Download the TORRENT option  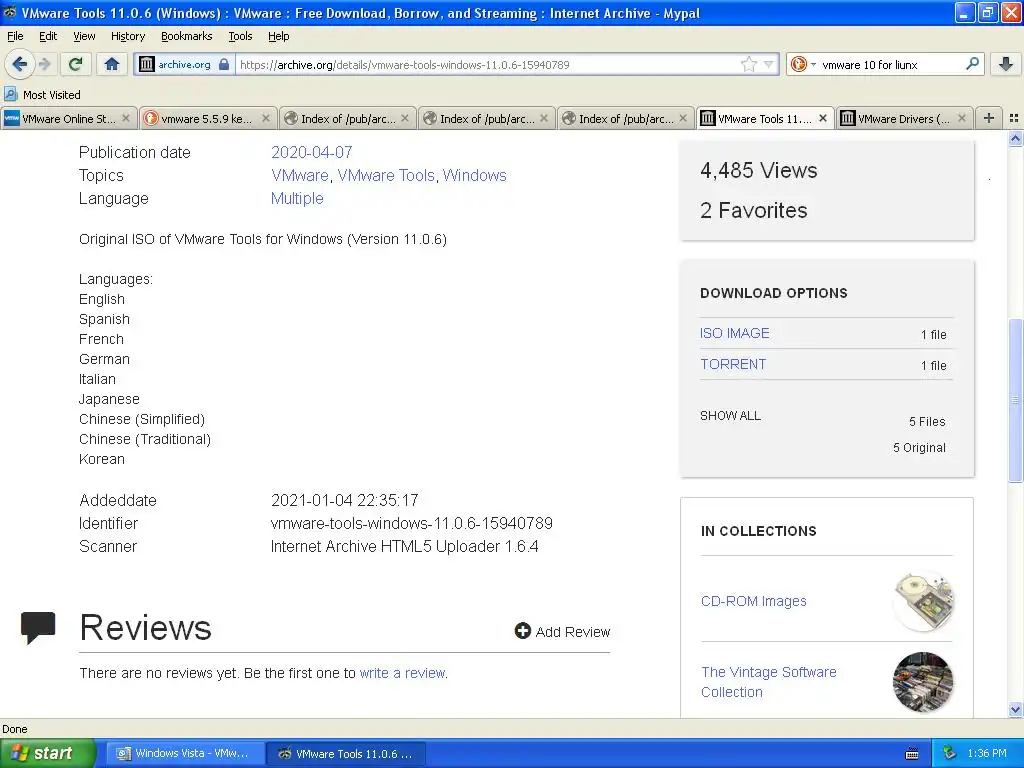point(733,364)
